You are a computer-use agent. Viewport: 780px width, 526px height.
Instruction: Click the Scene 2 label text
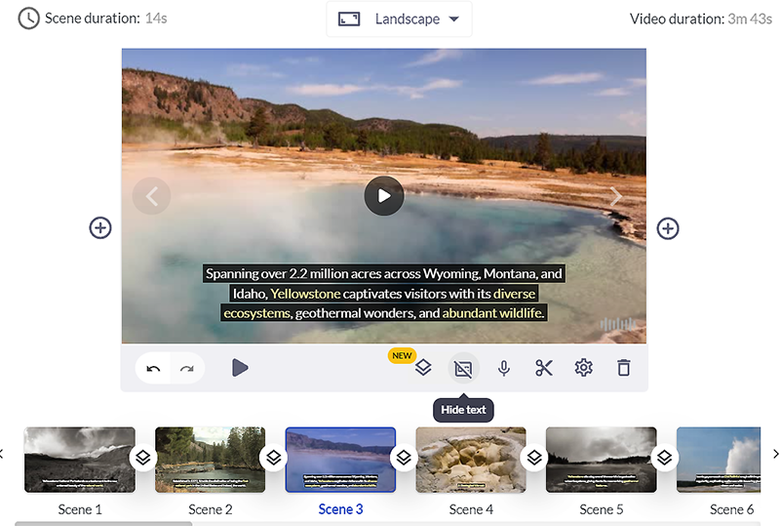pyautogui.click(x=210, y=510)
